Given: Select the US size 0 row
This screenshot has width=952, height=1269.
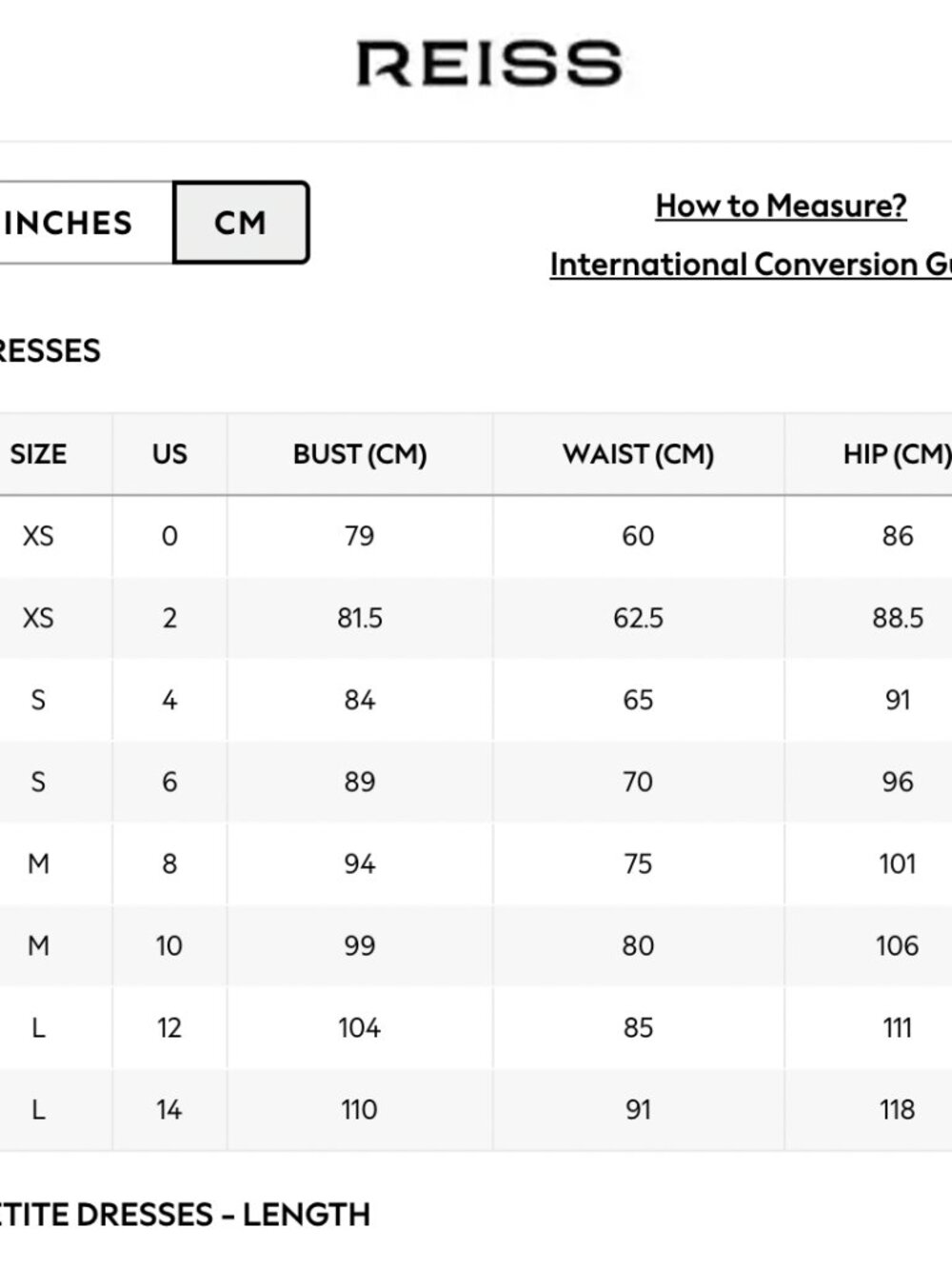Looking at the screenshot, I should coord(476,536).
